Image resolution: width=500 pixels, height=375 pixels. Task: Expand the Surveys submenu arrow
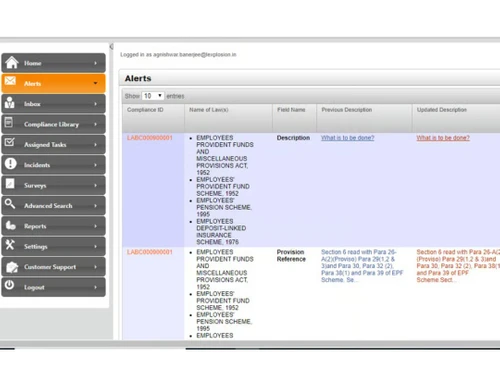95,185
